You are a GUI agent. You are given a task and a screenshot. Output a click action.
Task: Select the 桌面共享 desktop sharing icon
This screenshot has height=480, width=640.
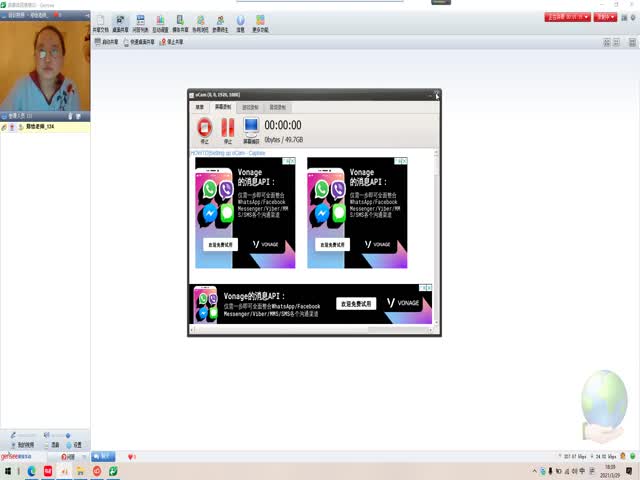[x=121, y=22]
